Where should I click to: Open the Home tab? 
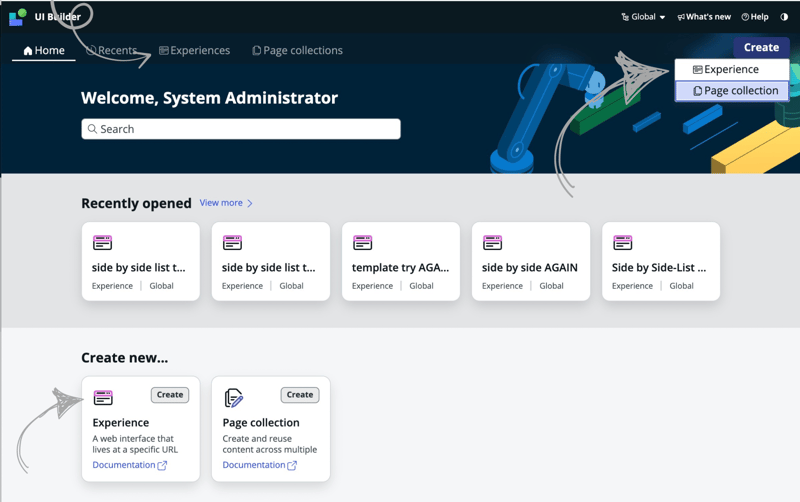pos(44,51)
